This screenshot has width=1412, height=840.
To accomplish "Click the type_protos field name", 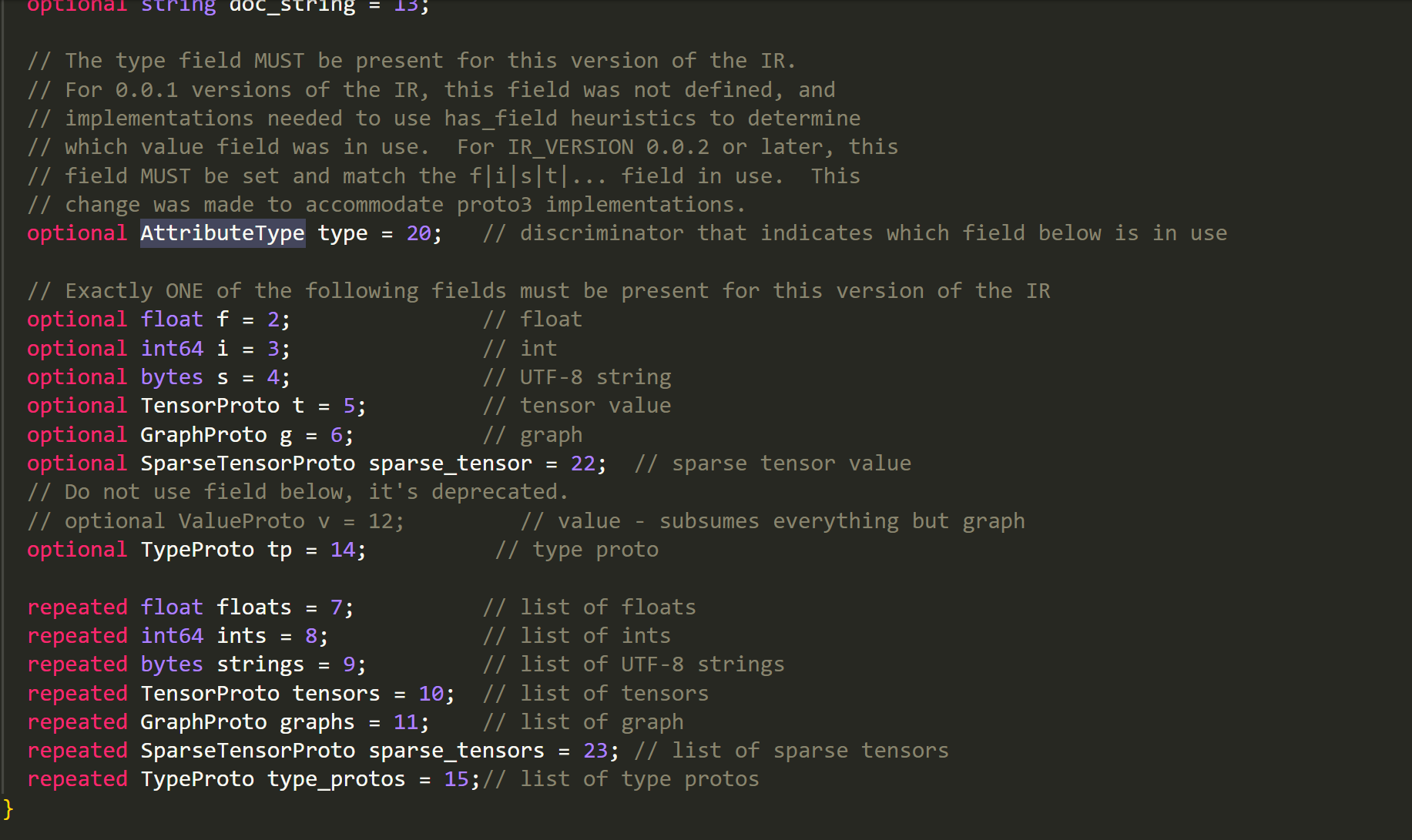I will click(336, 779).
